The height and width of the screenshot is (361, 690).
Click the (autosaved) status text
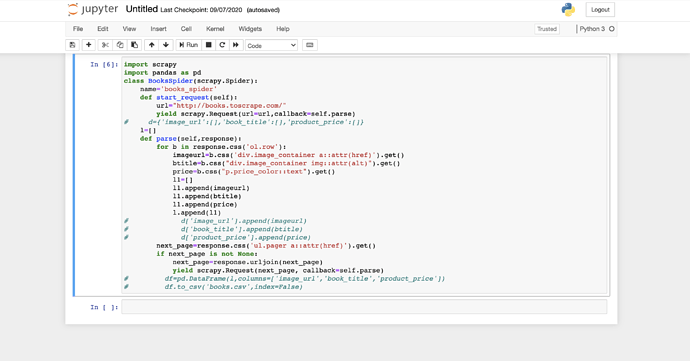(x=263, y=10)
